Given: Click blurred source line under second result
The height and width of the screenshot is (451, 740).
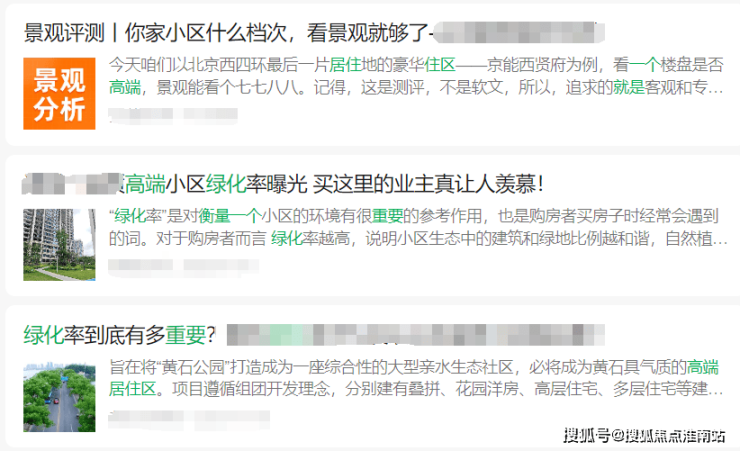Looking at the screenshot, I should point(184,267).
